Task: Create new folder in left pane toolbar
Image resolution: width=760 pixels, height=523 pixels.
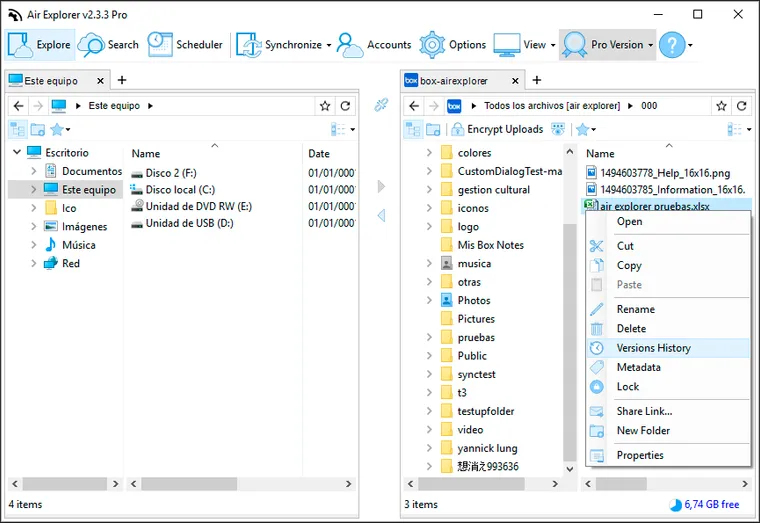Action: 38,129
